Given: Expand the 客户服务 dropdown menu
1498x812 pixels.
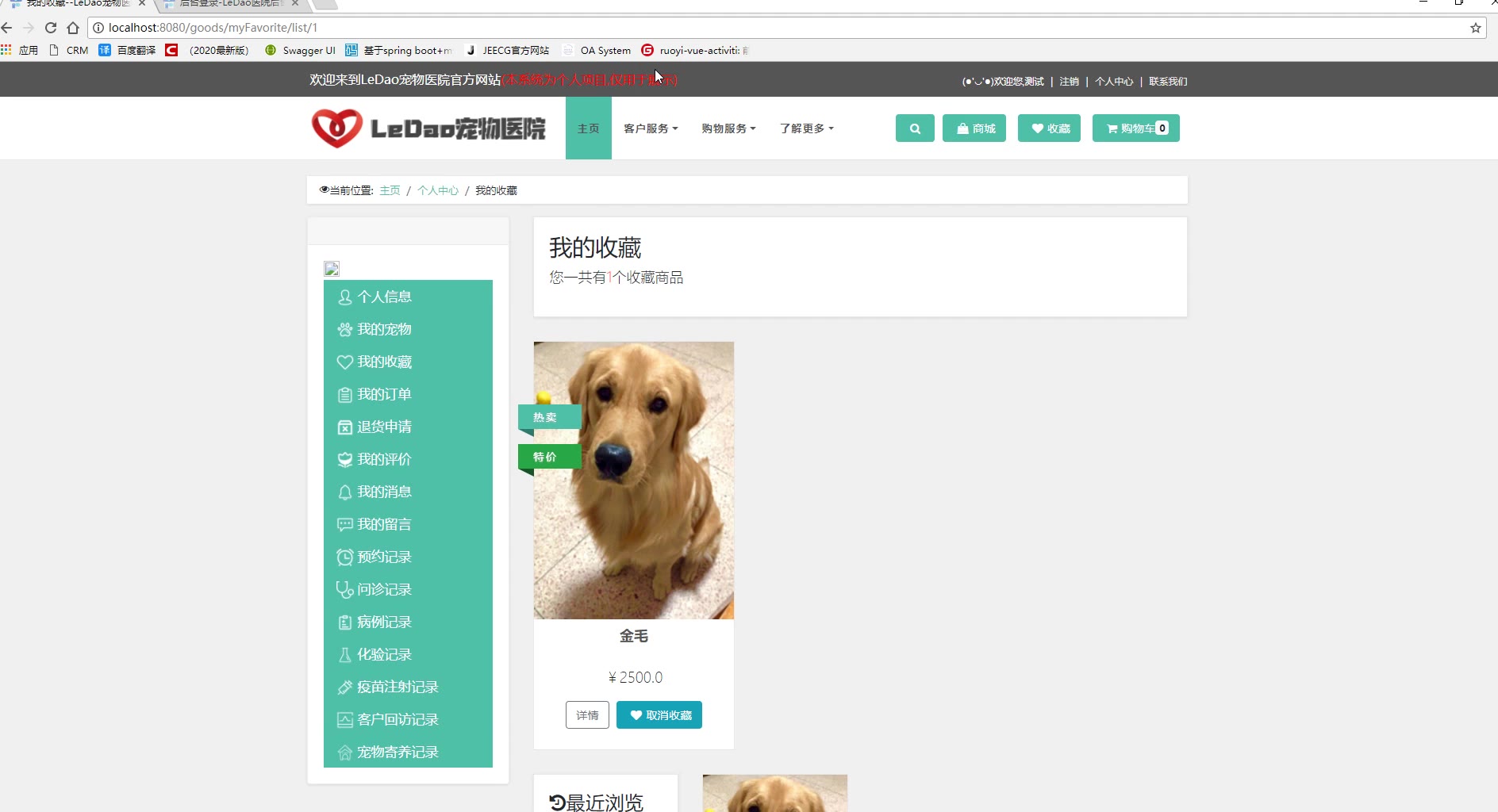Looking at the screenshot, I should [x=651, y=128].
